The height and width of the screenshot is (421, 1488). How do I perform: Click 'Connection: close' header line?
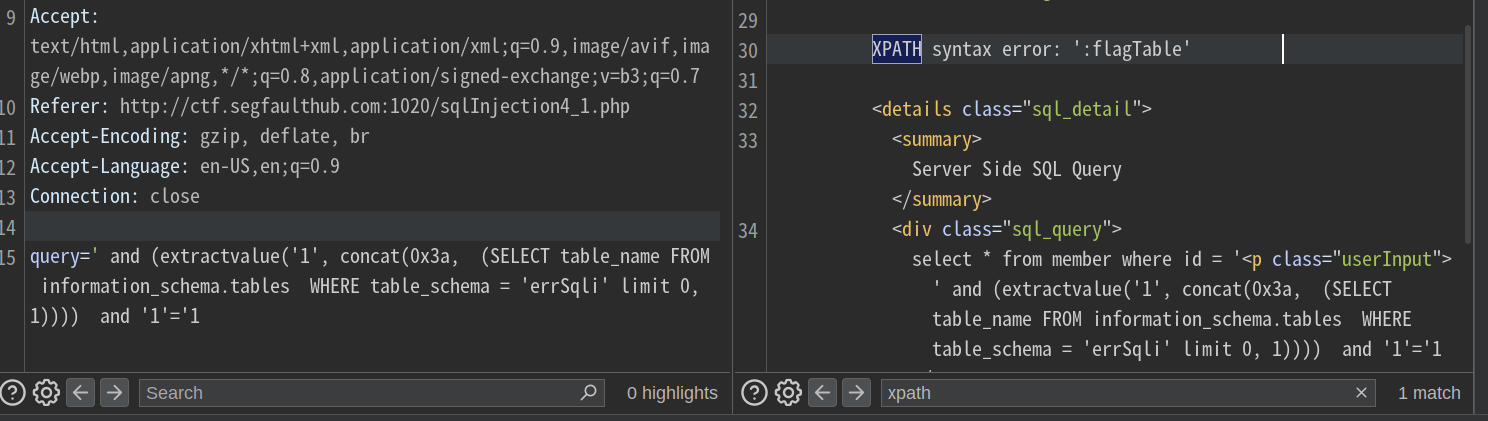pyautogui.click(x=115, y=196)
